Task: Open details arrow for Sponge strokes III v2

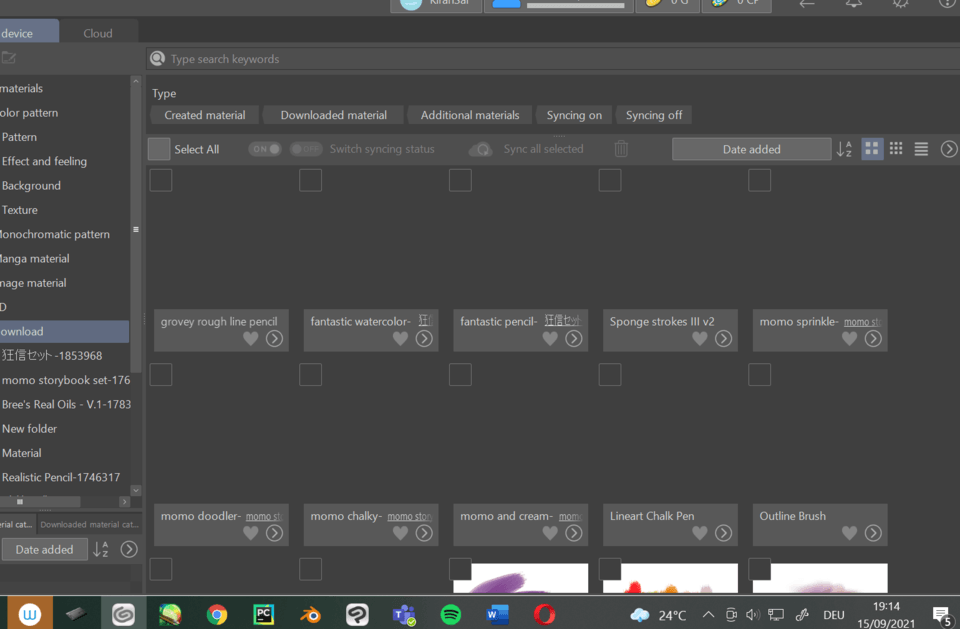Action: pos(724,339)
